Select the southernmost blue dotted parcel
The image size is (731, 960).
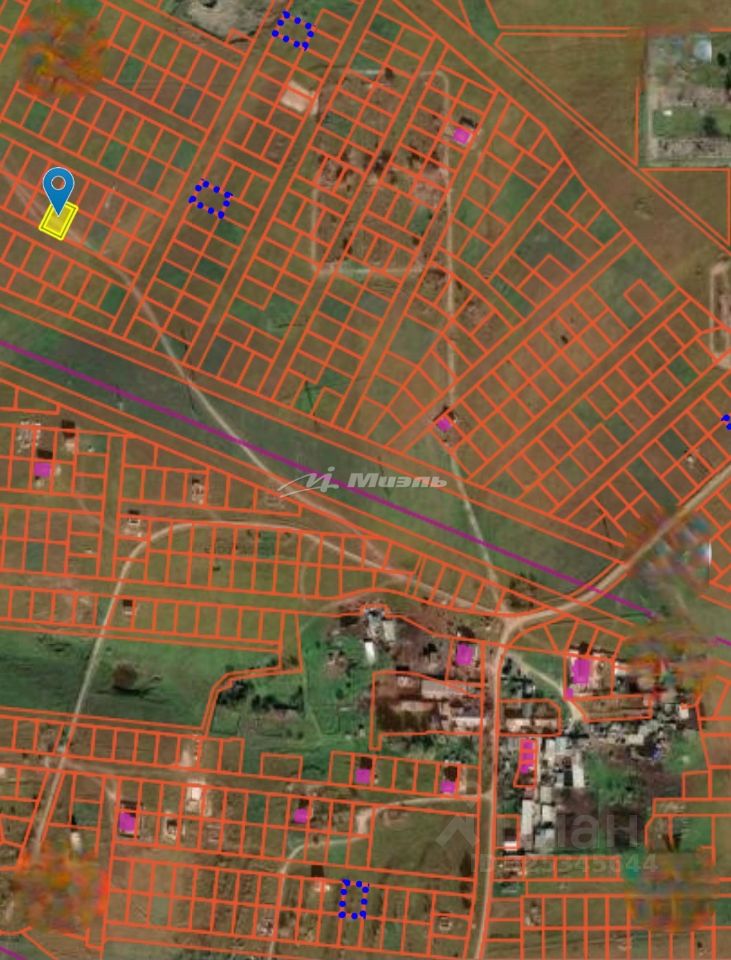pos(354,899)
